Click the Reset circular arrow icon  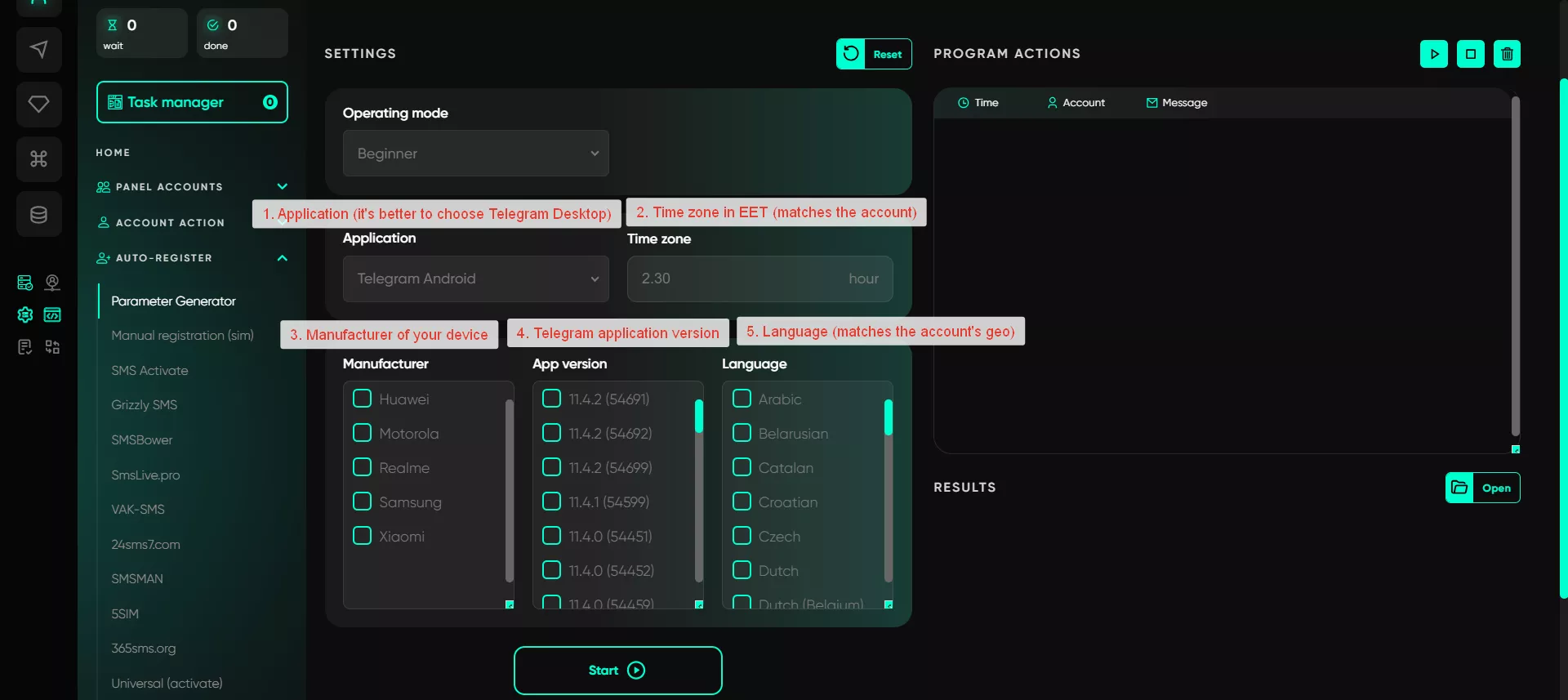tap(851, 54)
